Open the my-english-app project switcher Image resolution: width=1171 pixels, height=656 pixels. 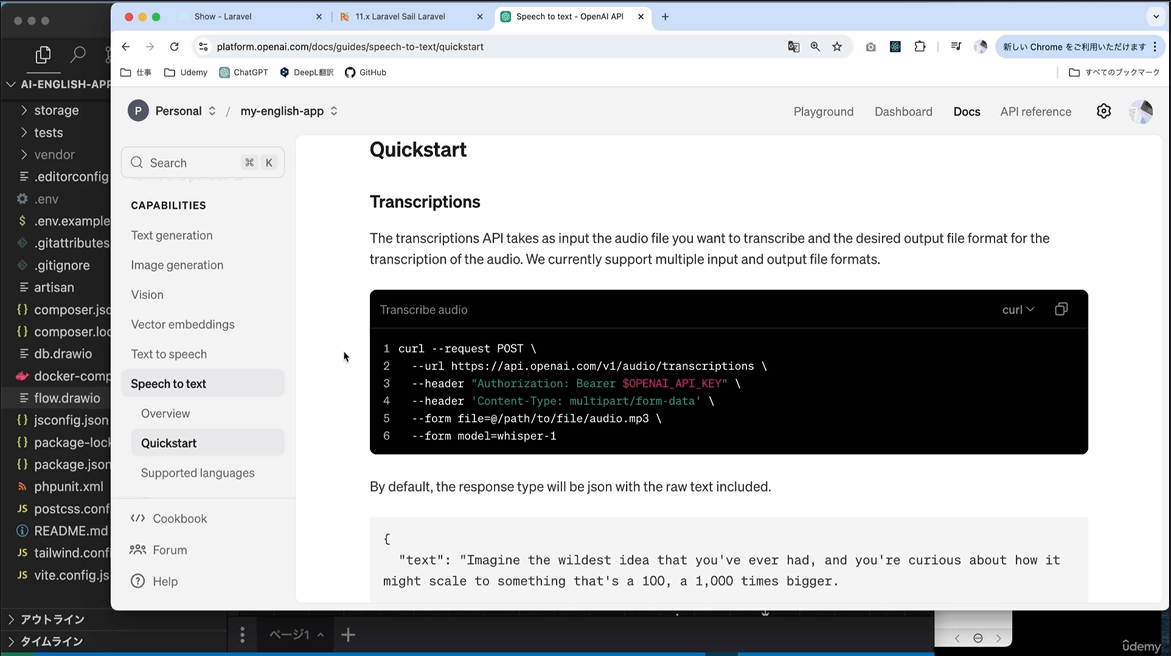[289, 111]
